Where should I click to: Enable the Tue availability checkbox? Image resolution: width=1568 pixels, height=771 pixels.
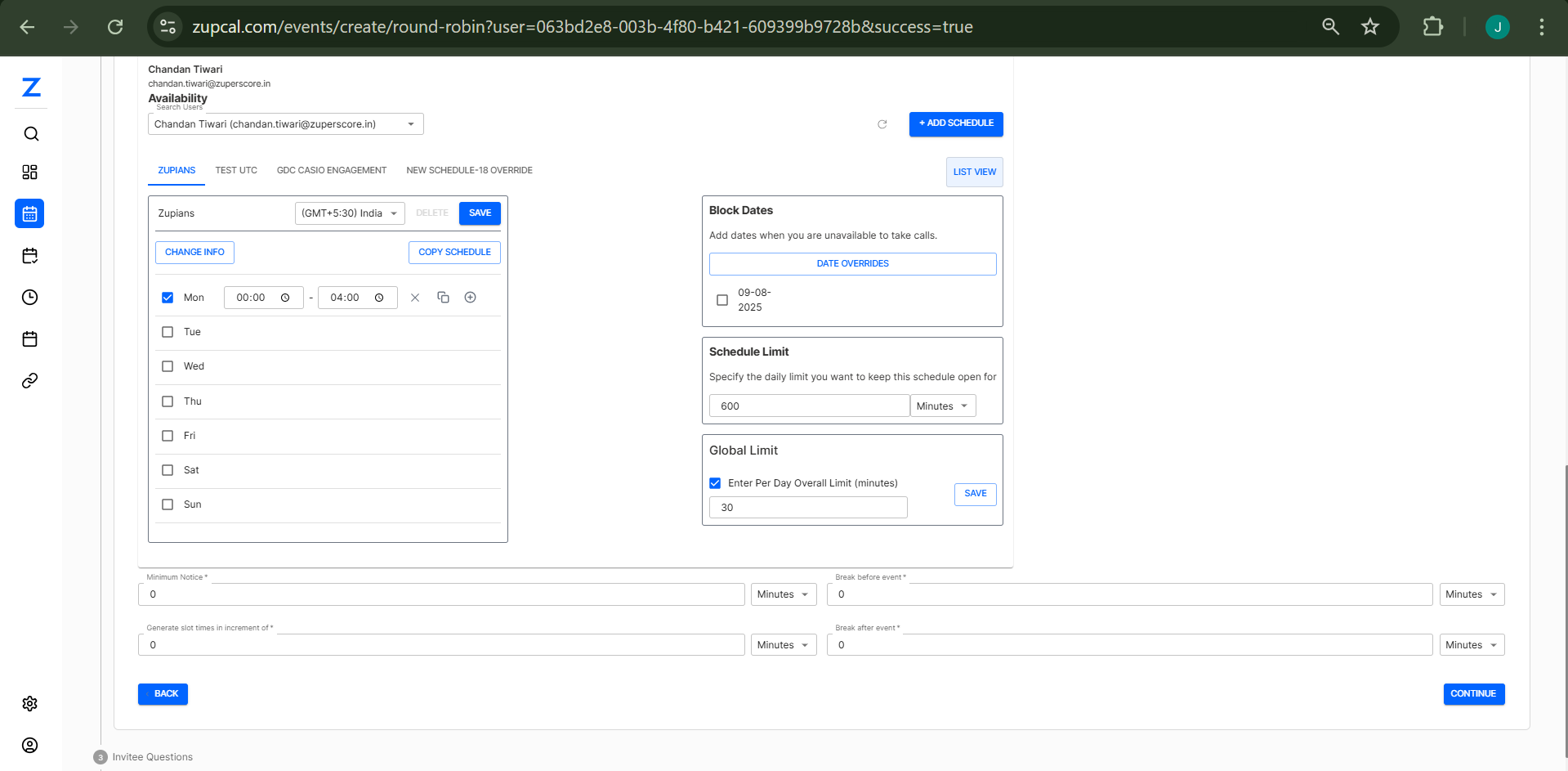pos(168,332)
